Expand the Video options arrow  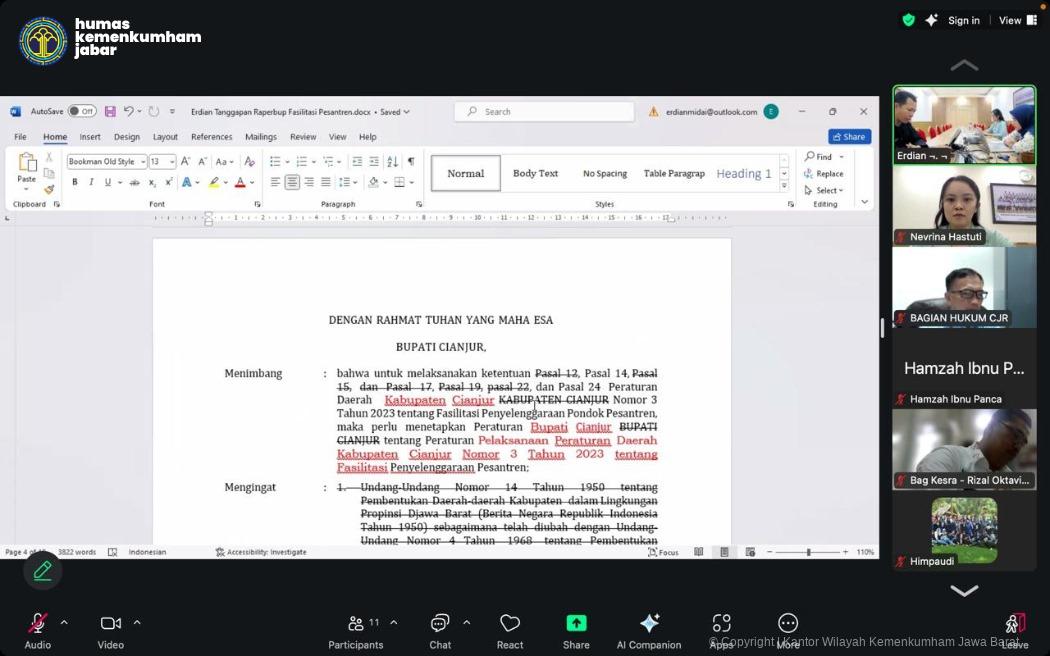pyautogui.click(x=137, y=623)
